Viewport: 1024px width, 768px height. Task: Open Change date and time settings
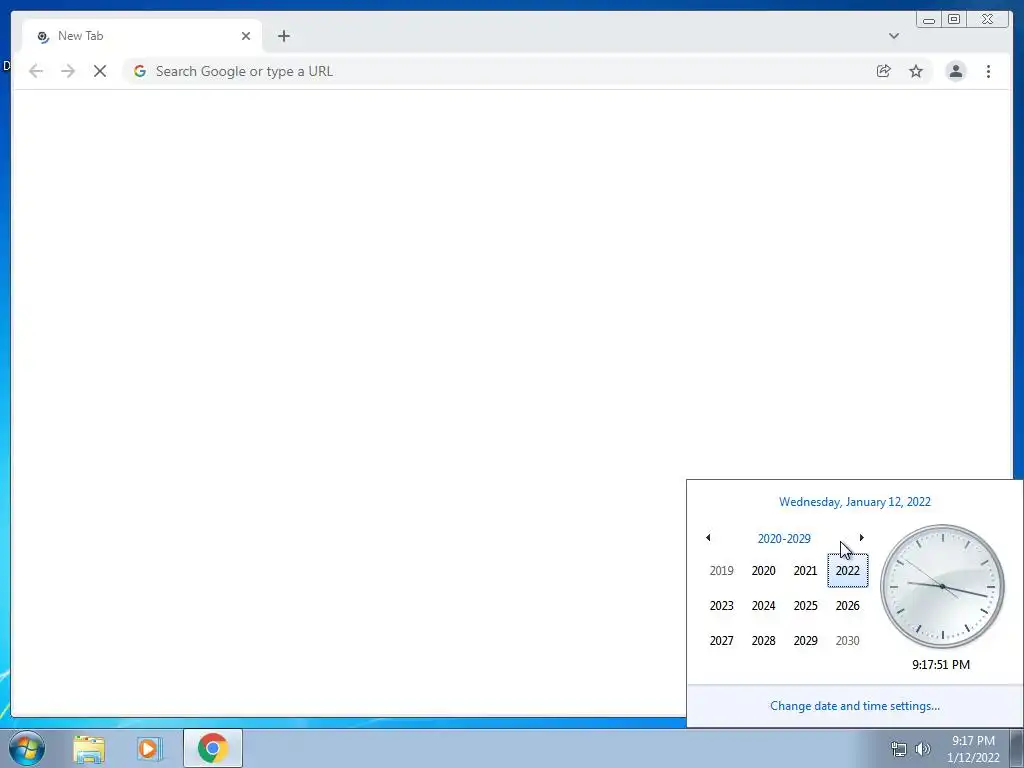[x=855, y=706]
